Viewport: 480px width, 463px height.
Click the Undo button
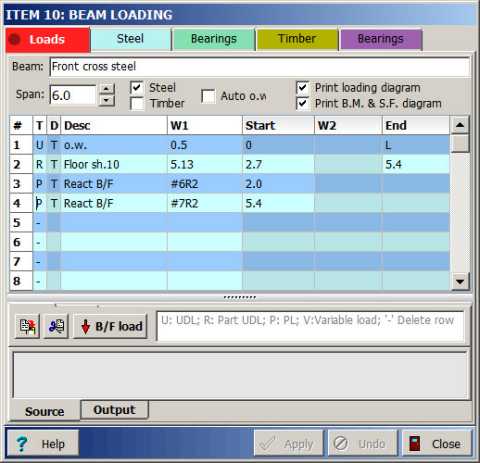362,444
